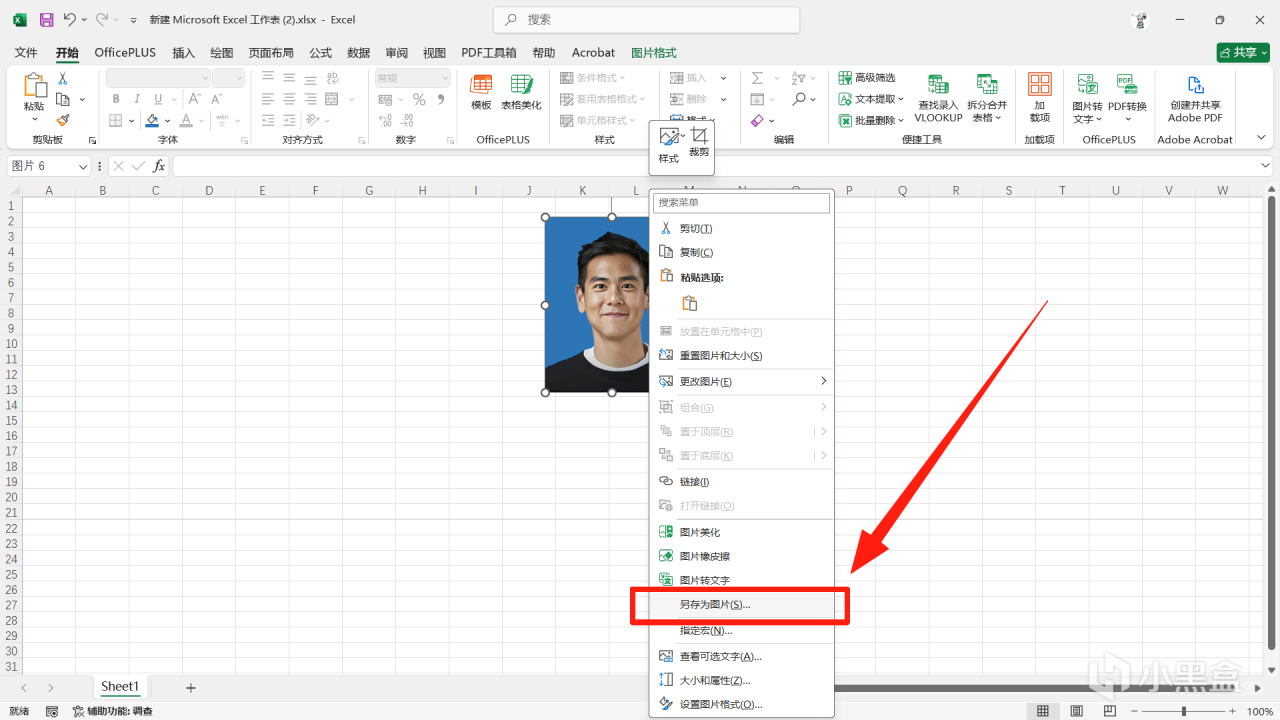
Task: Click the comma style number icon
Action: click(441, 99)
